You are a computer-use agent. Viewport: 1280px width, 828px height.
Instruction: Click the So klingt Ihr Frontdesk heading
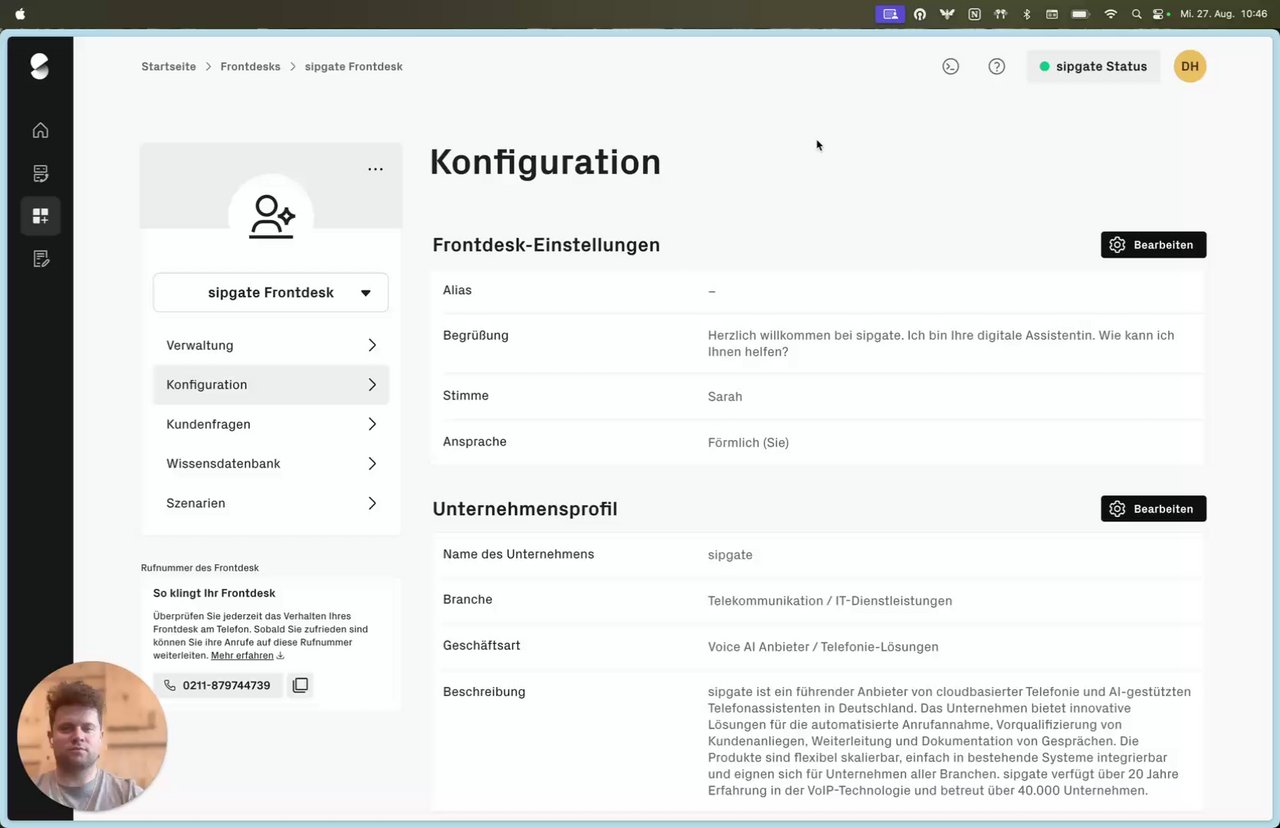[214, 593]
